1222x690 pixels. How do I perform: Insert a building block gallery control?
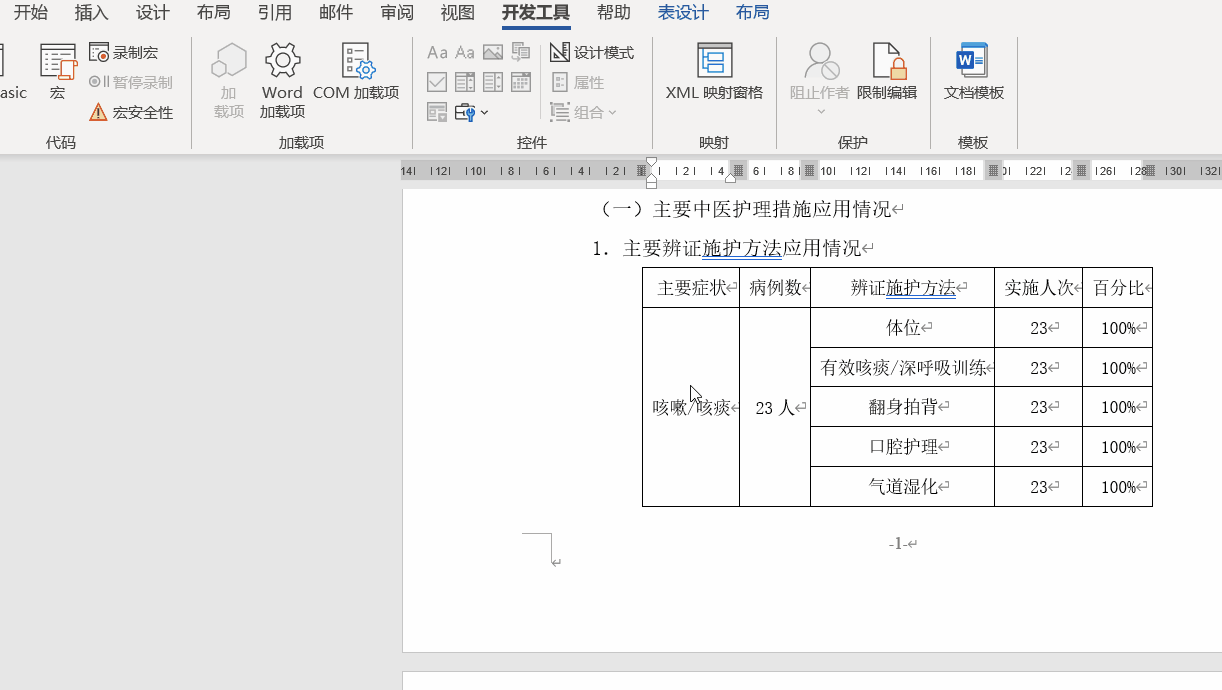tap(521, 52)
